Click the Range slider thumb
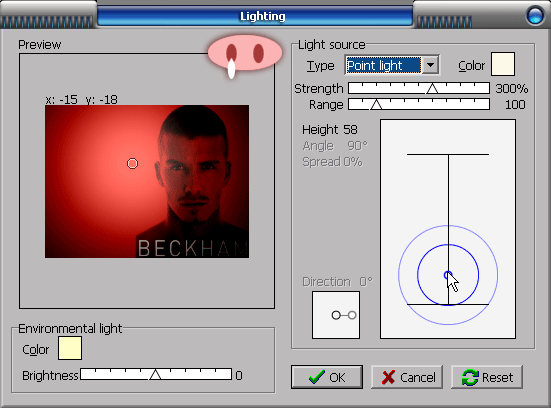This screenshot has height=408, width=551. pos(376,104)
